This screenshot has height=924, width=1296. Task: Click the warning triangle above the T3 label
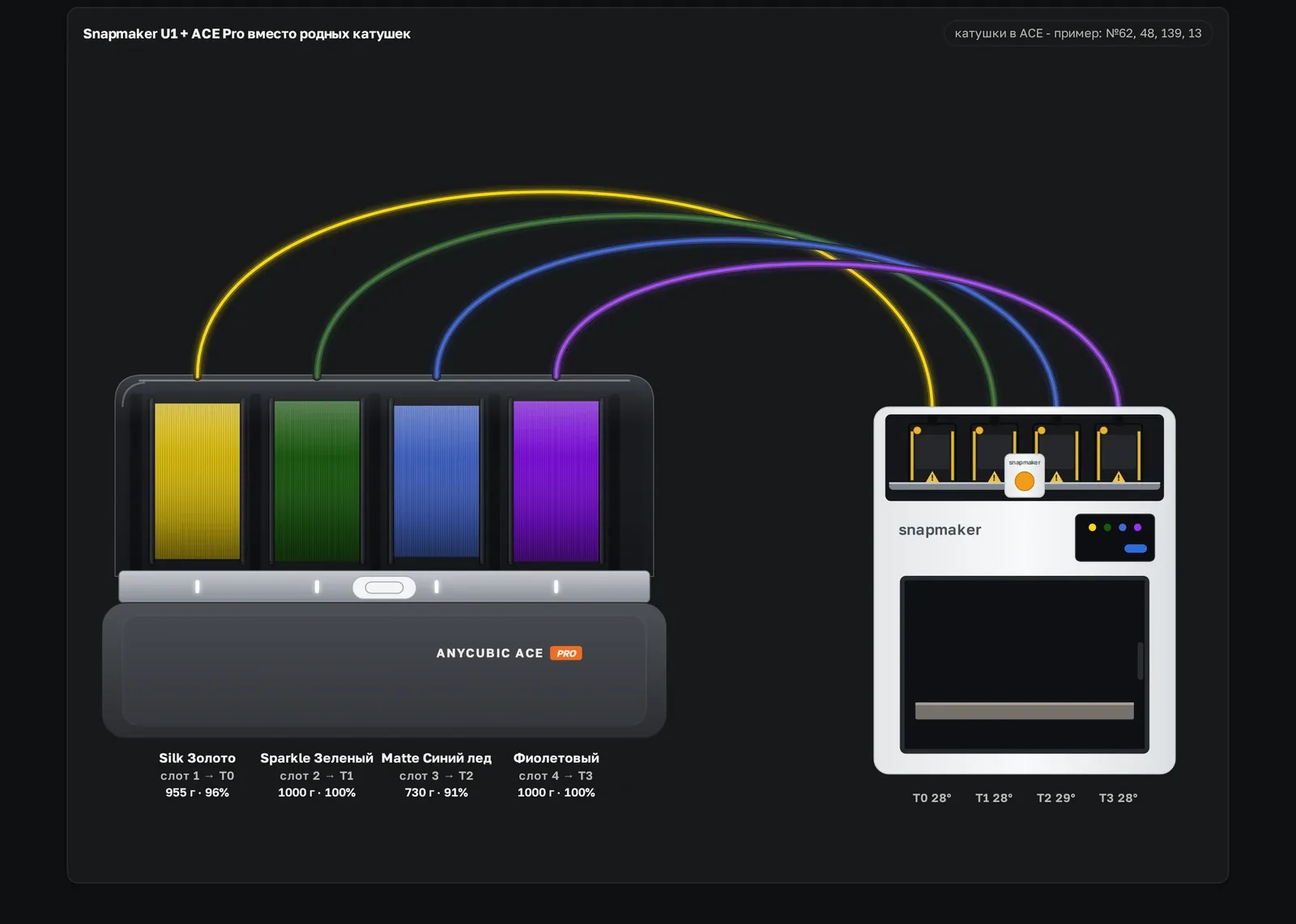(x=1119, y=478)
